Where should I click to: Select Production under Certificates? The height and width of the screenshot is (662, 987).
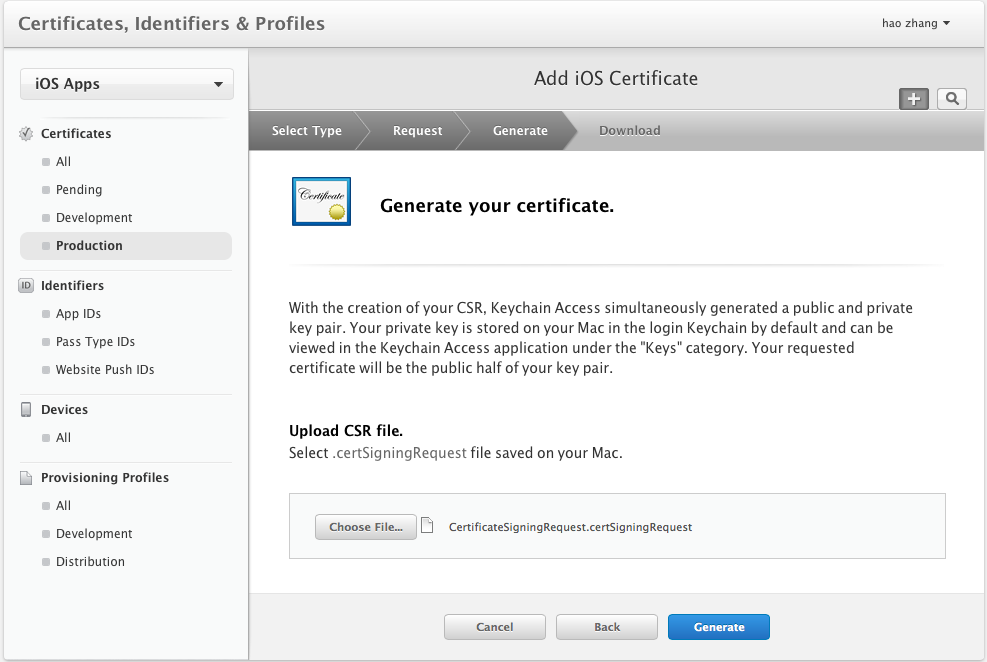pyautogui.click(x=89, y=246)
